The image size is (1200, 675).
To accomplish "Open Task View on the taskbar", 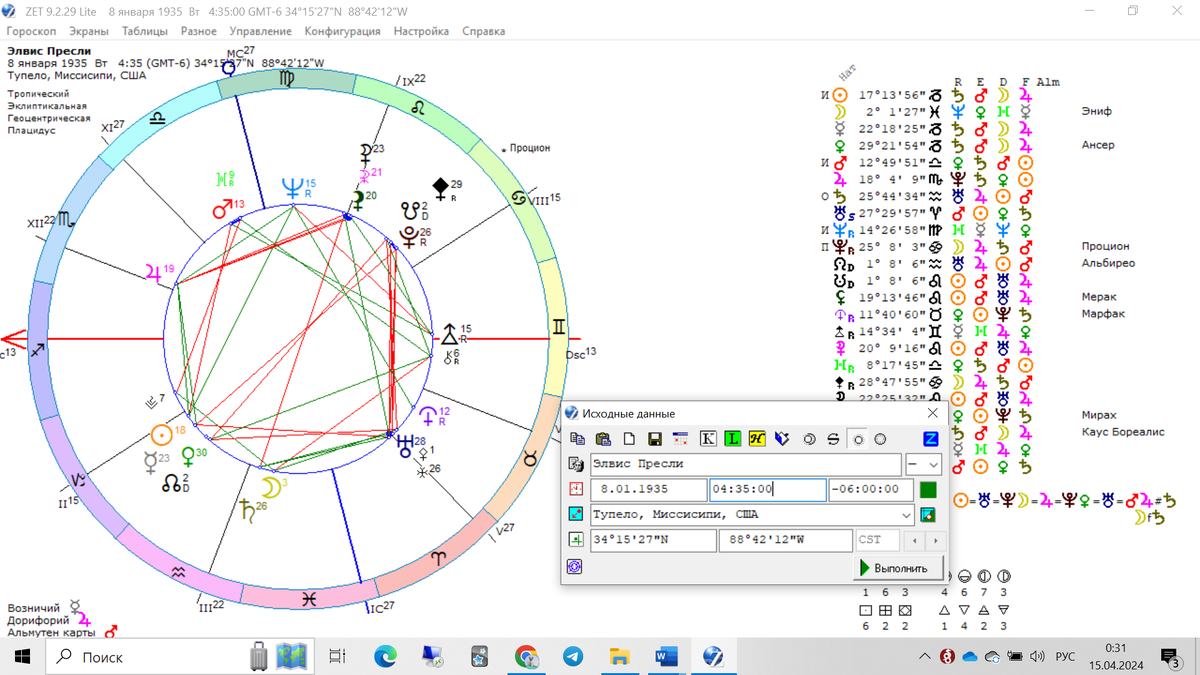I will pos(337,656).
